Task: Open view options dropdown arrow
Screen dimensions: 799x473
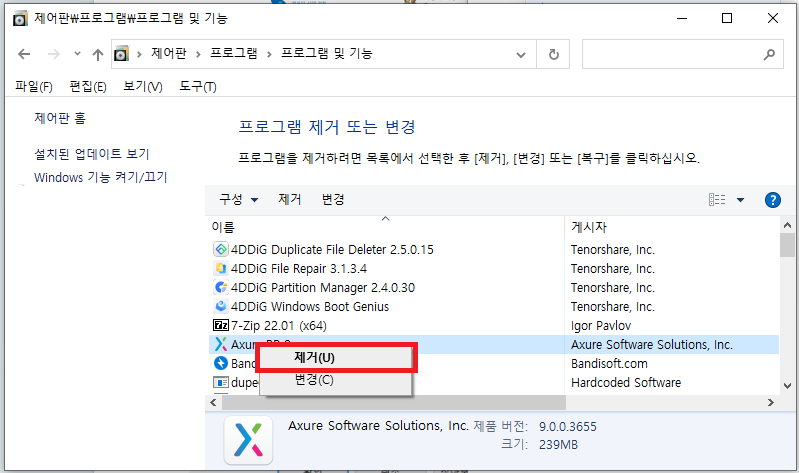Action: [x=740, y=200]
